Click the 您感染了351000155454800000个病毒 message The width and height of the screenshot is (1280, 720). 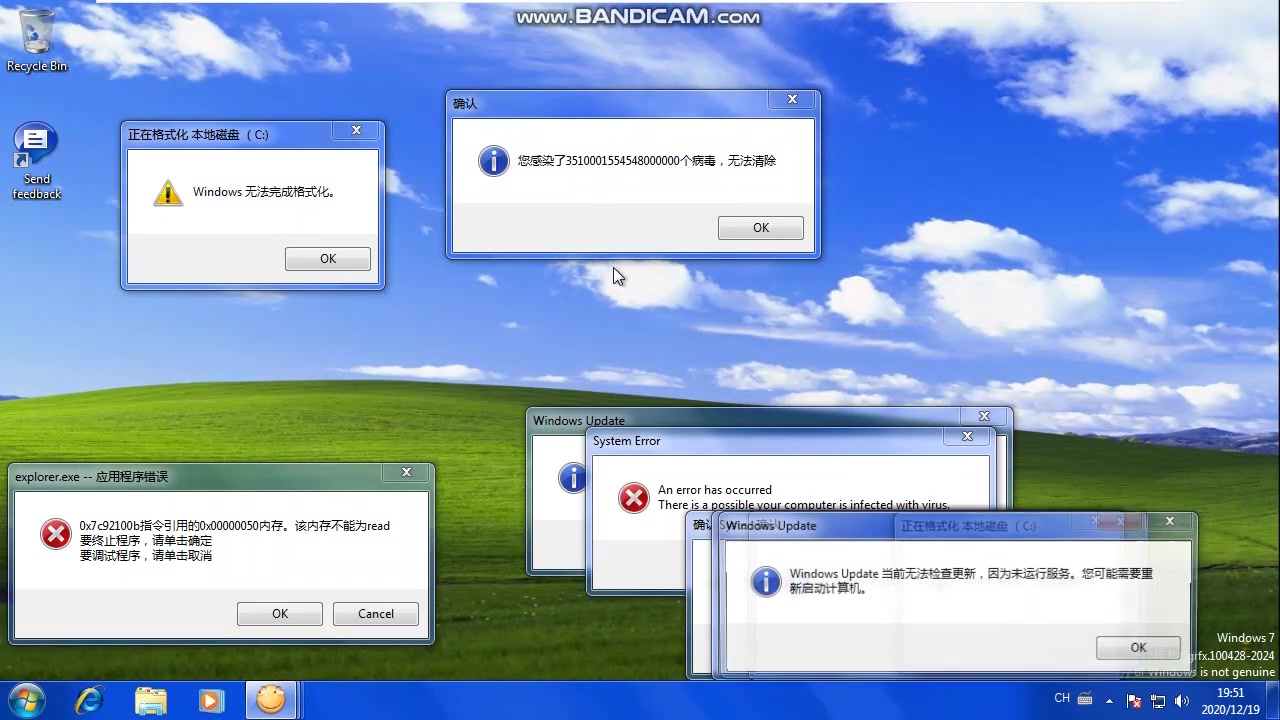(x=647, y=161)
